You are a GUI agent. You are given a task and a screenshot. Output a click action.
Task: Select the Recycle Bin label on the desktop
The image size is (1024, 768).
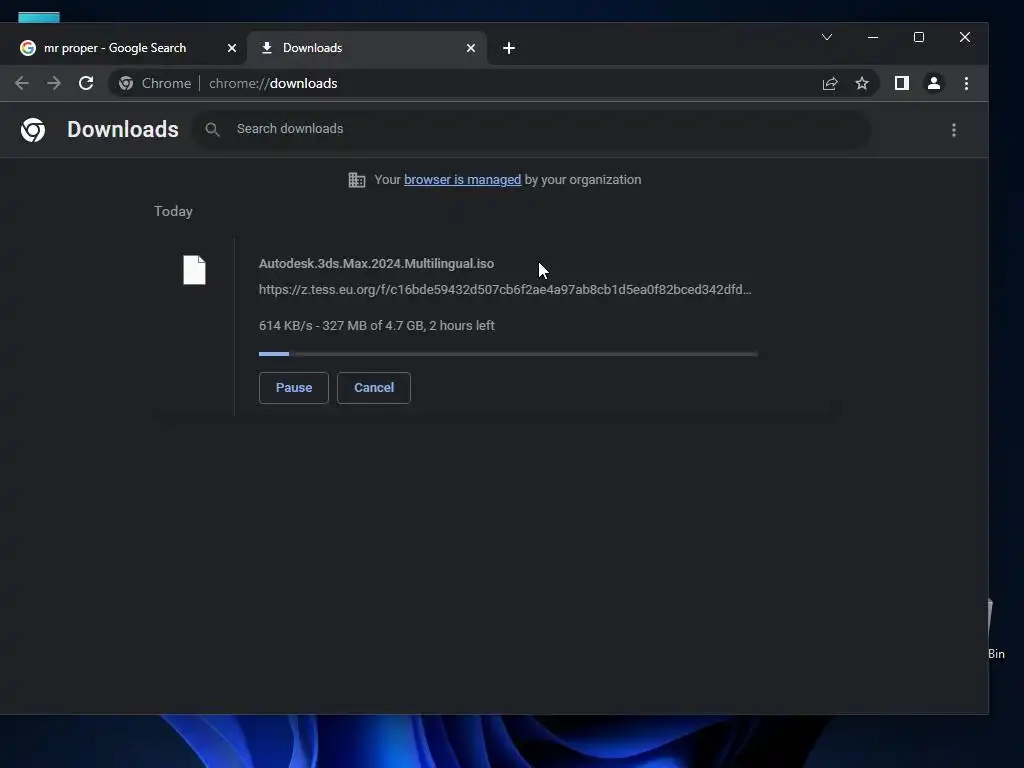click(997, 654)
